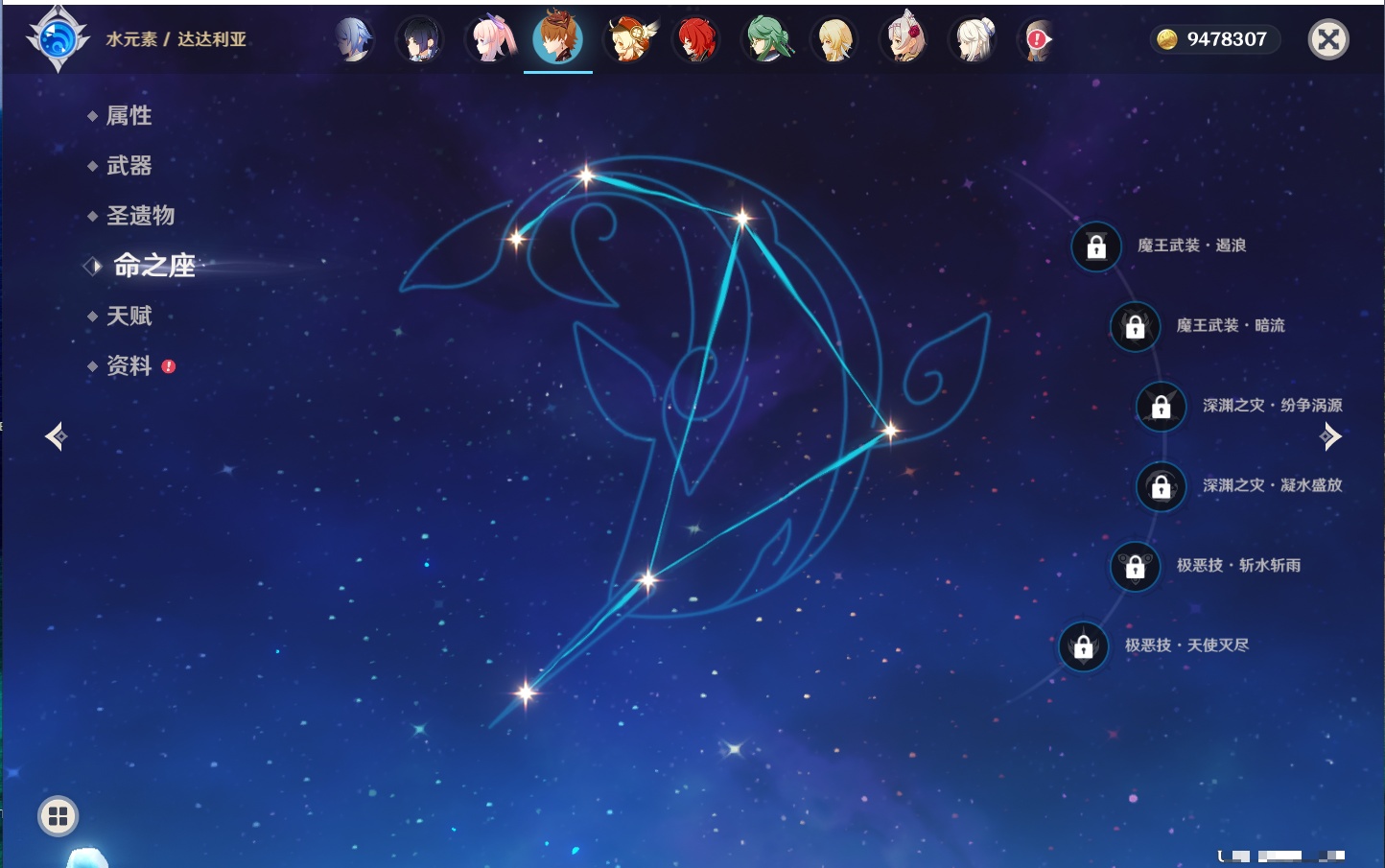Open the four-square grid menu button
This screenshot has height=868, width=1385.
coord(58,816)
